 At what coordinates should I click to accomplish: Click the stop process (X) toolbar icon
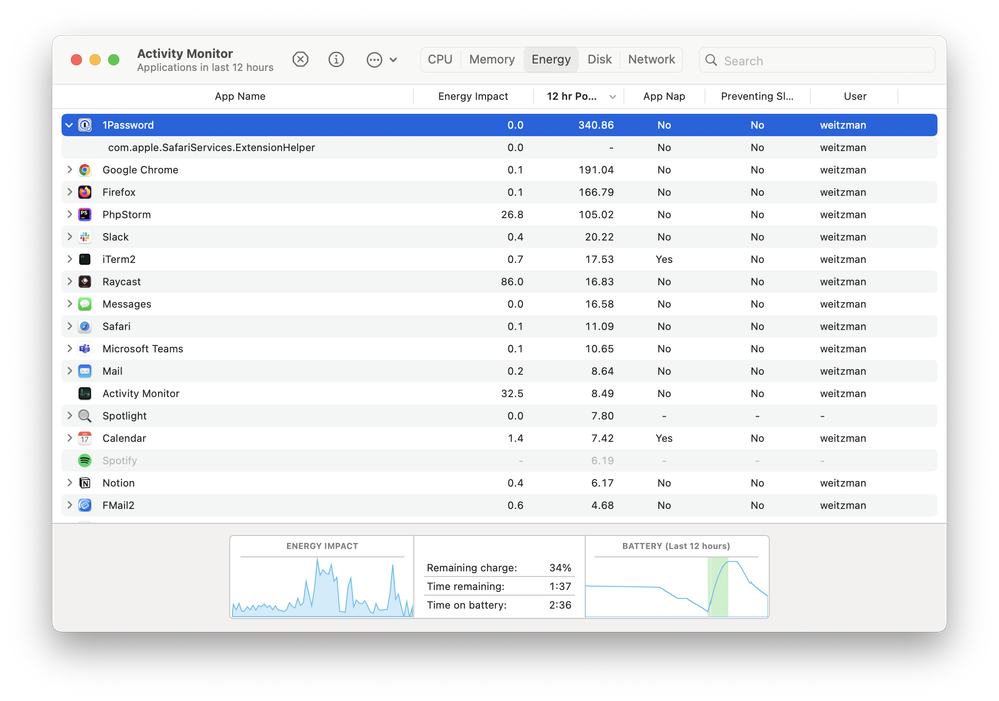[x=300, y=59]
